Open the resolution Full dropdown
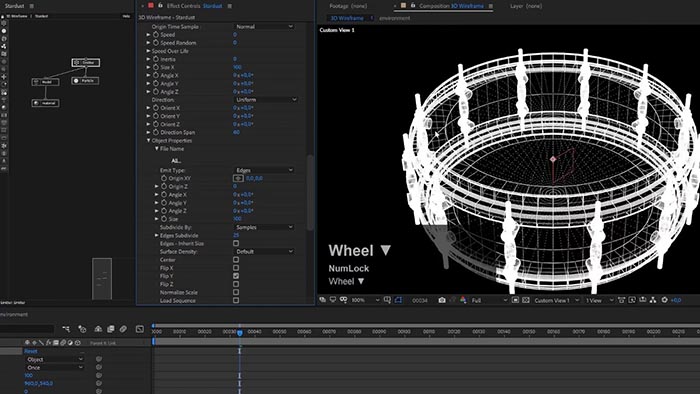The image size is (700, 394). coord(489,300)
